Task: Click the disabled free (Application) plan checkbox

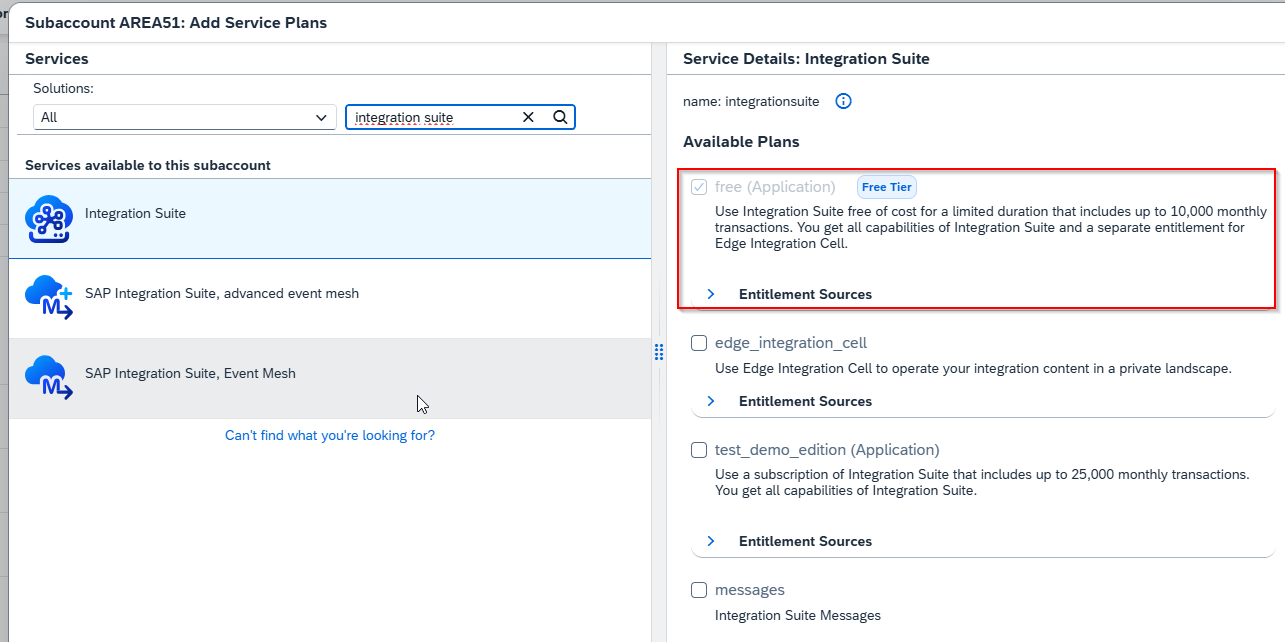Action: pos(698,187)
